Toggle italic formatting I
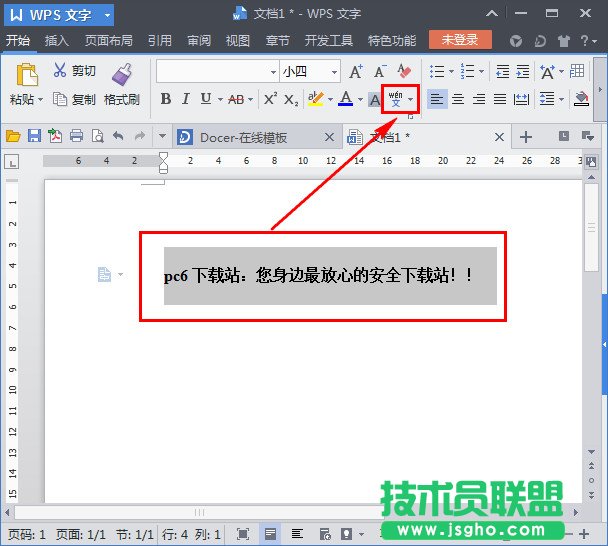 [x=186, y=99]
